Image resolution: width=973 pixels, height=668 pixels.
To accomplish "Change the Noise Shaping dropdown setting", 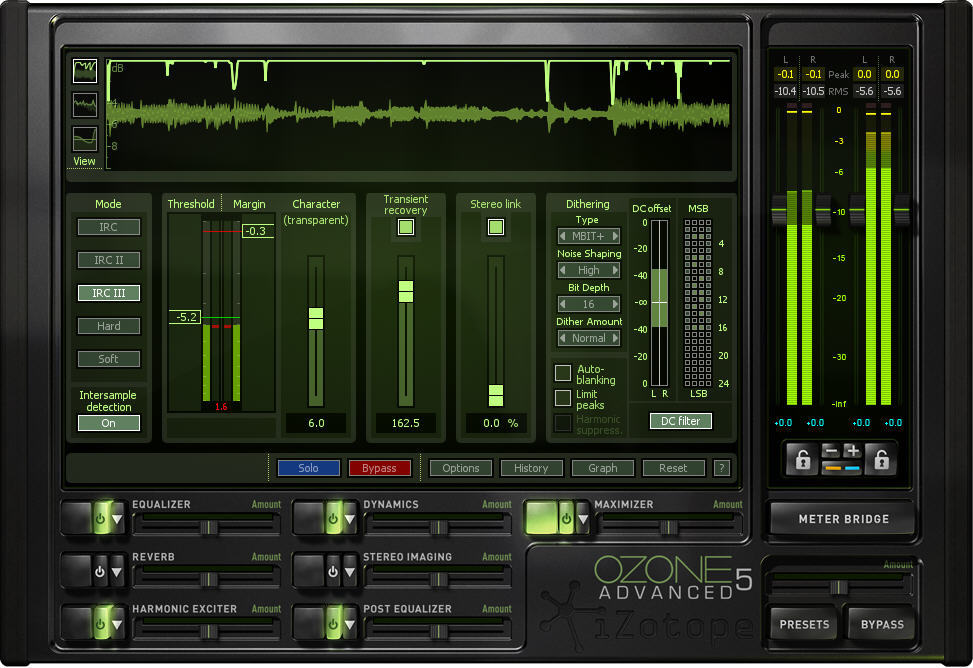I will click(x=588, y=270).
